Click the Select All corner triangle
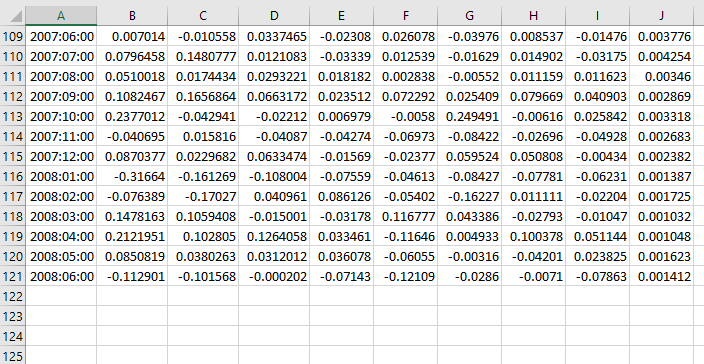The width and height of the screenshot is (704, 364). 16,17
